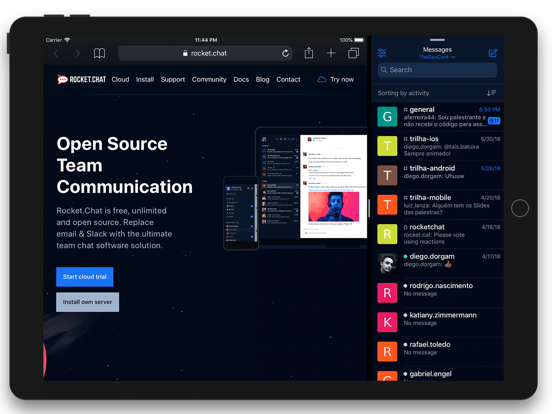Expand TheDevConf server dropdown
Screen dimensions: 552x414
tap(437, 57)
